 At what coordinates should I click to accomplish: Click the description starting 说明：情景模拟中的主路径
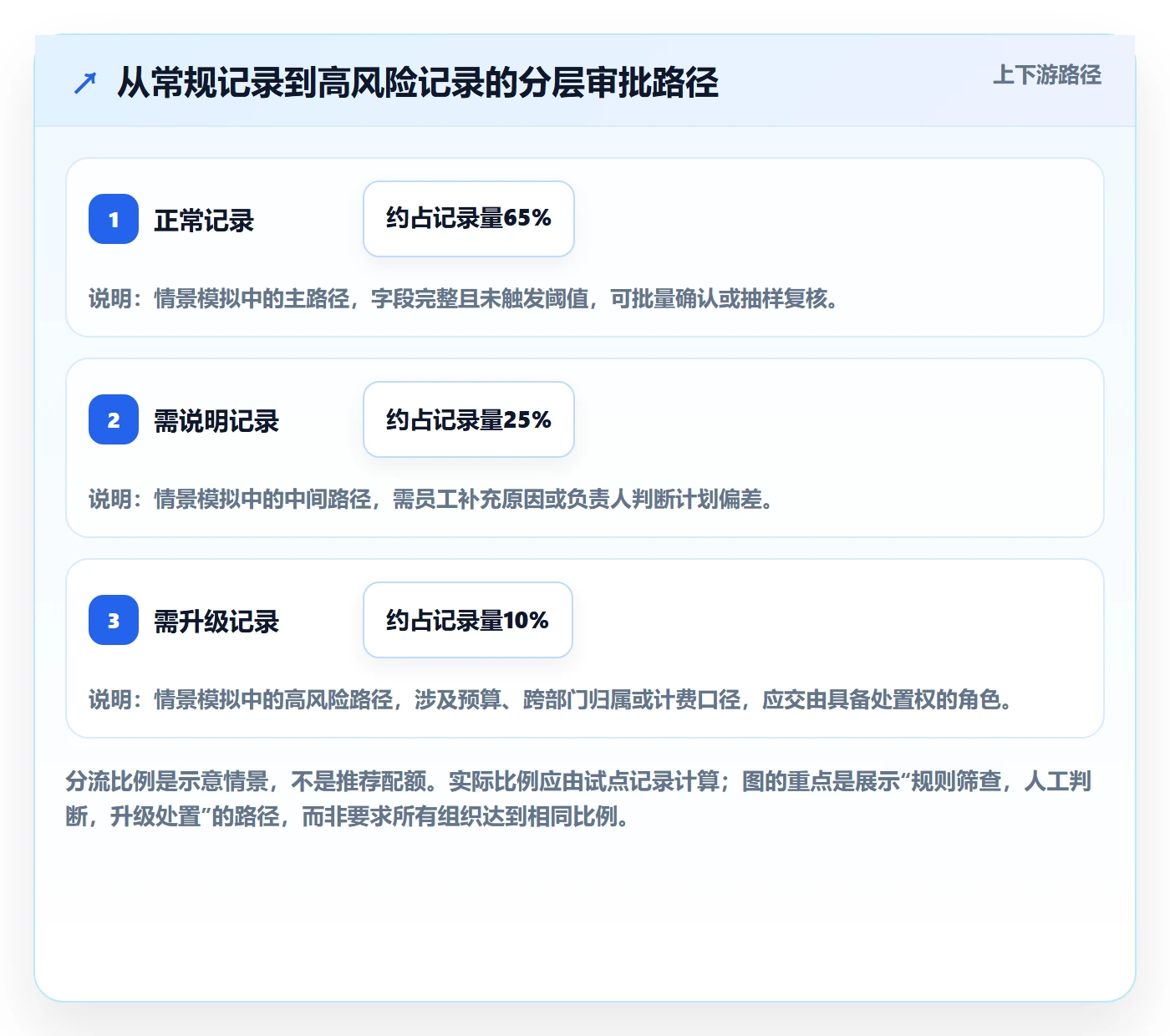tap(464, 298)
